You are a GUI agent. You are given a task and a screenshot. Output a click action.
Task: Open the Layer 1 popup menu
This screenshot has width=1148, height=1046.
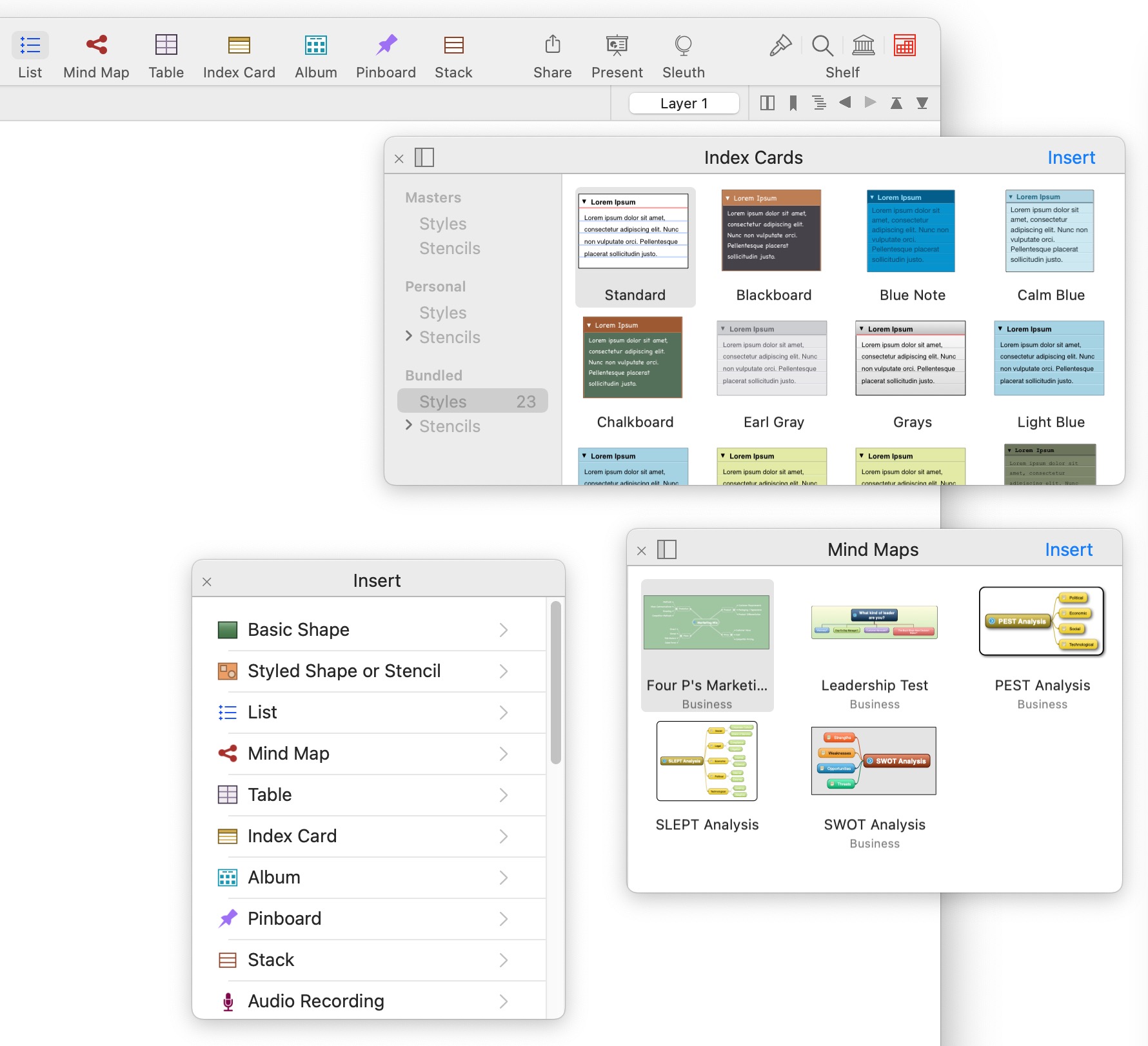684,103
